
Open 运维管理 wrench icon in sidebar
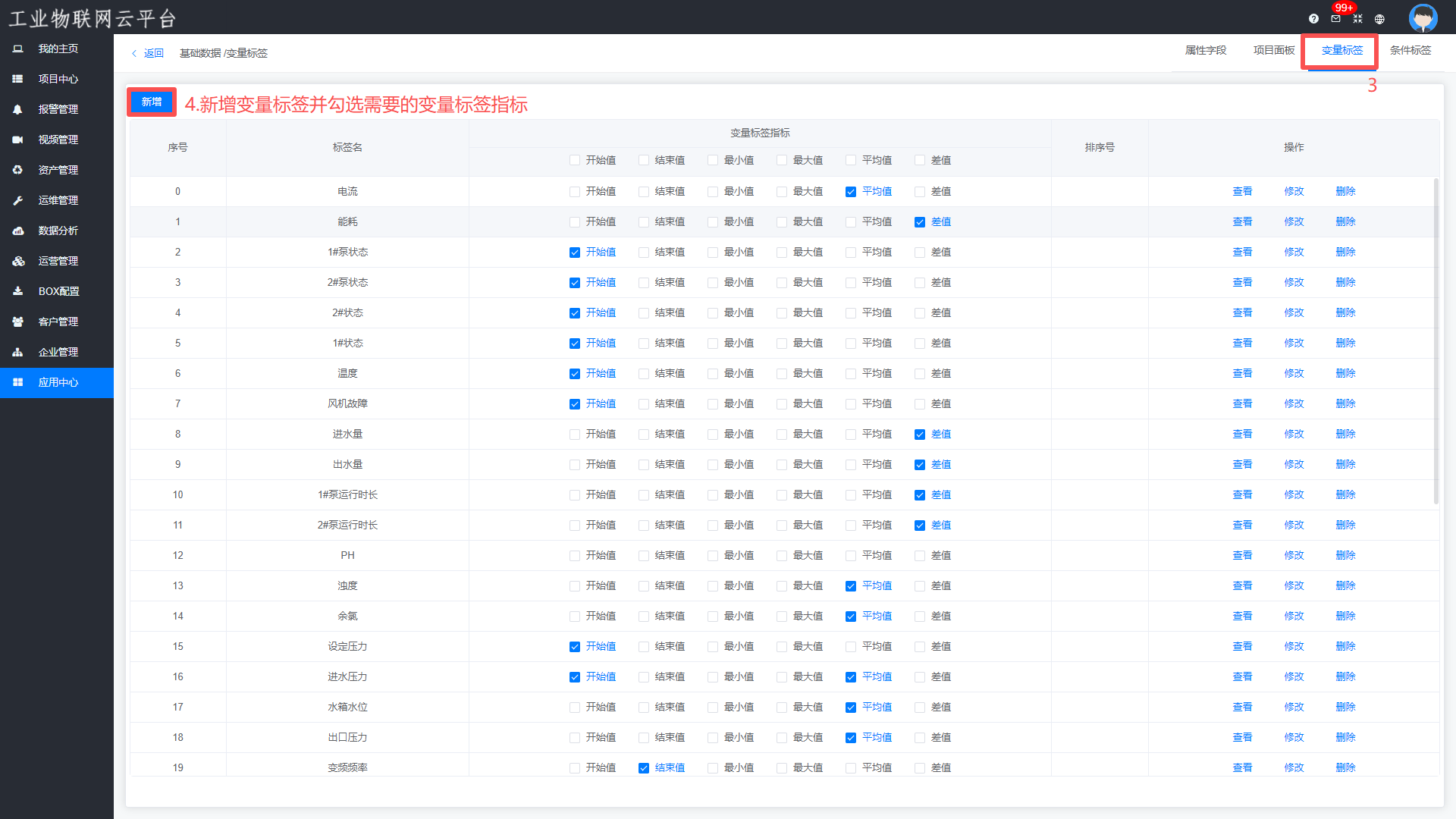(x=17, y=200)
